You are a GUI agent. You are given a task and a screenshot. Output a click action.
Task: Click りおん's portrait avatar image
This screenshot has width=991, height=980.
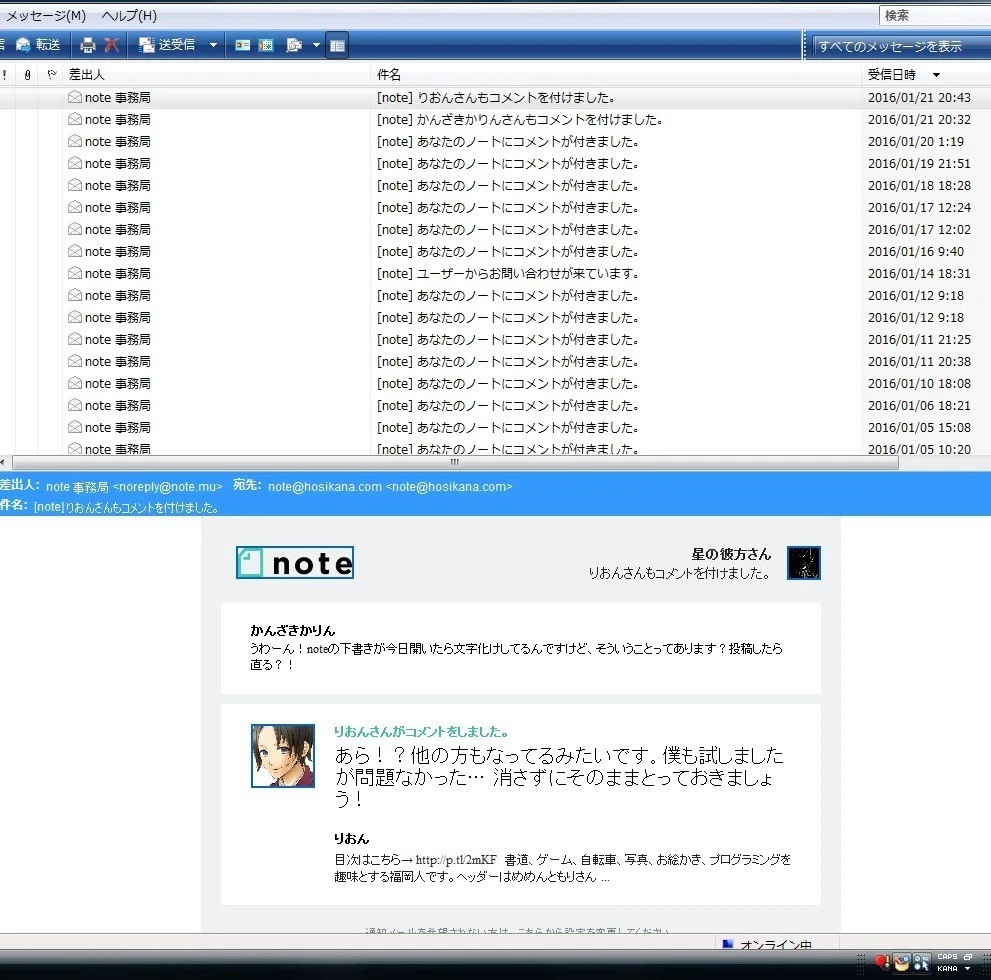(x=283, y=756)
